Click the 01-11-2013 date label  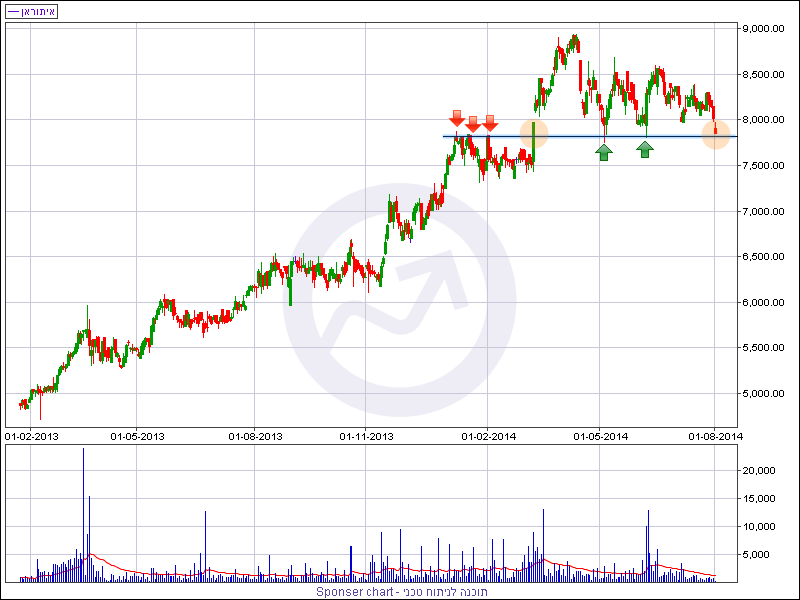(366, 437)
